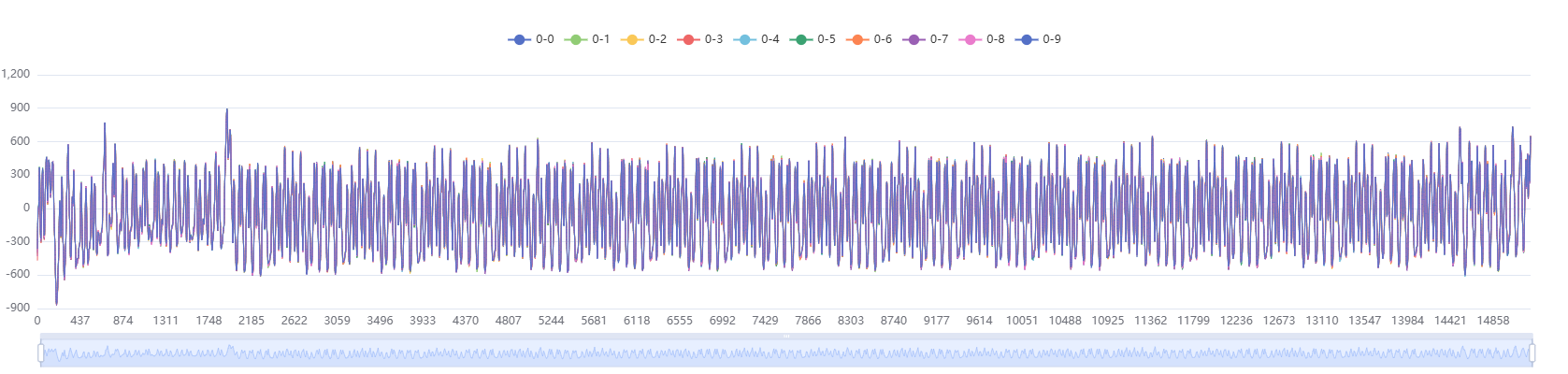Click the 0-1 legend text label
The image size is (1568, 374).
pos(601,39)
